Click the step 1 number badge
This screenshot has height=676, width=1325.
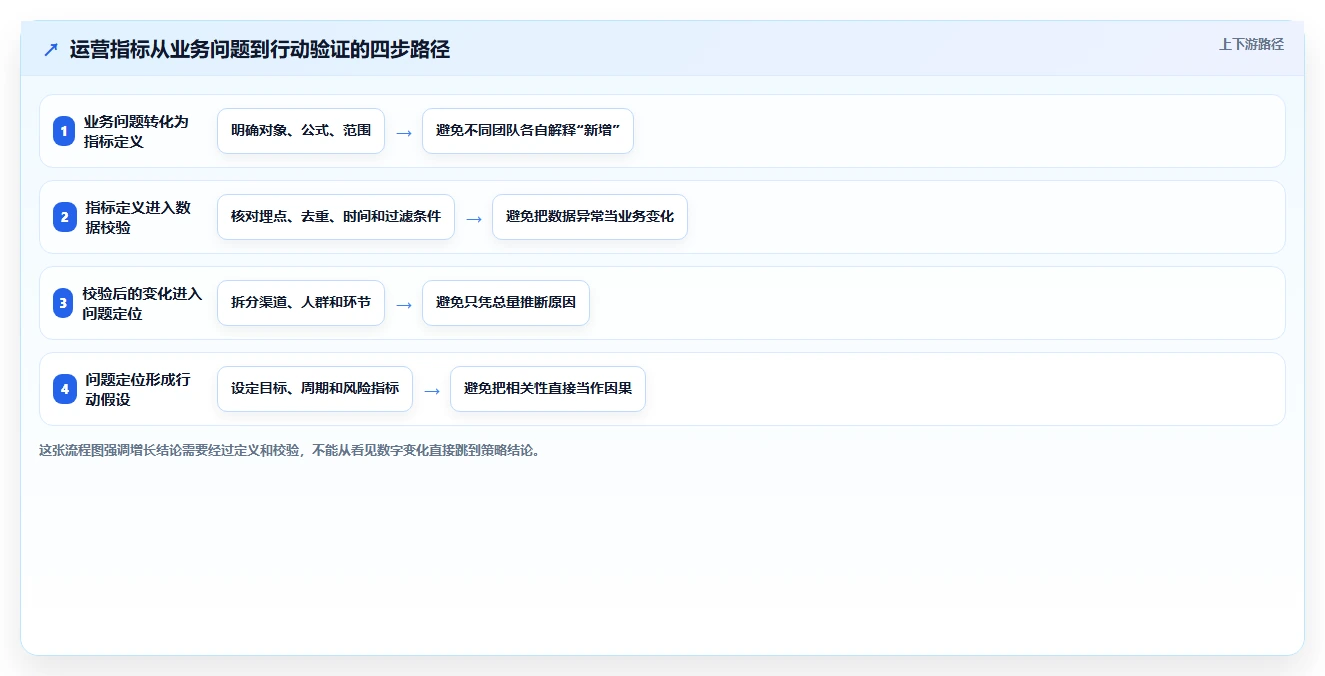pos(64,131)
